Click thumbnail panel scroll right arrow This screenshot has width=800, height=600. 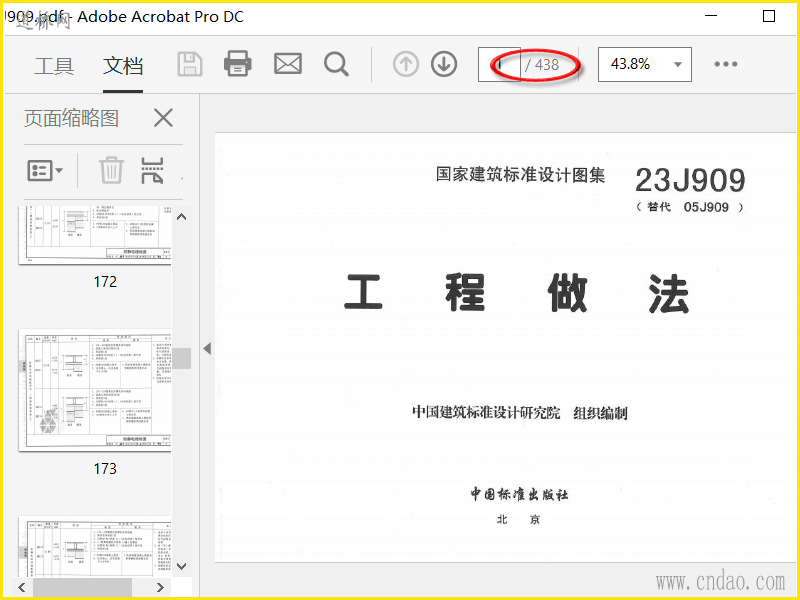160,587
